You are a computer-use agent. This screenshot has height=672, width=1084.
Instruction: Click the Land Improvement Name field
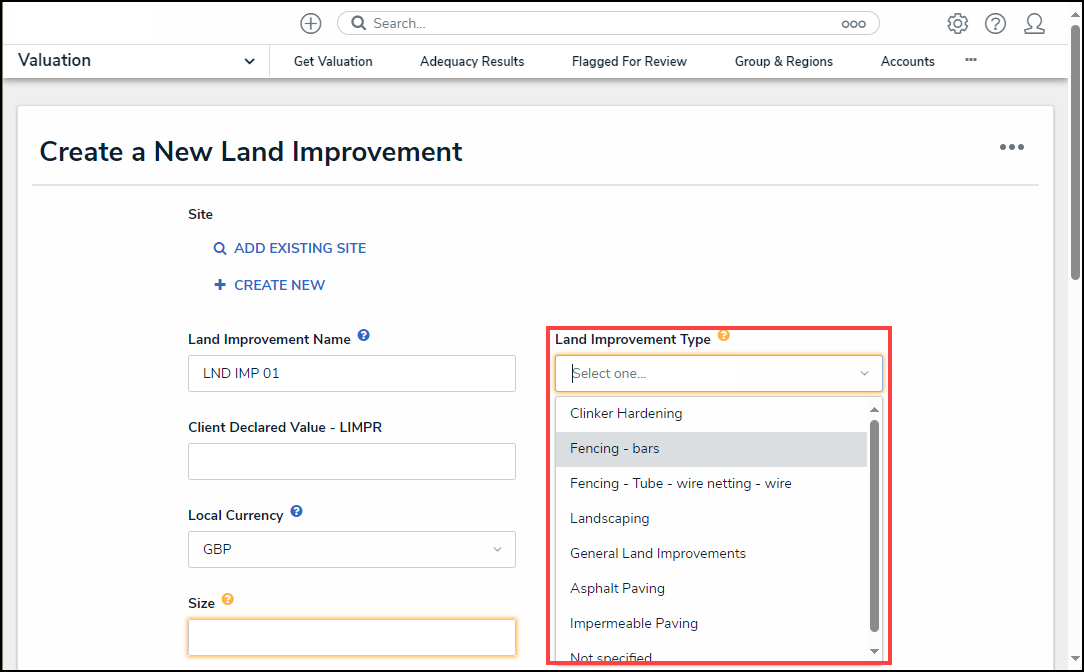[x=352, y=373]
